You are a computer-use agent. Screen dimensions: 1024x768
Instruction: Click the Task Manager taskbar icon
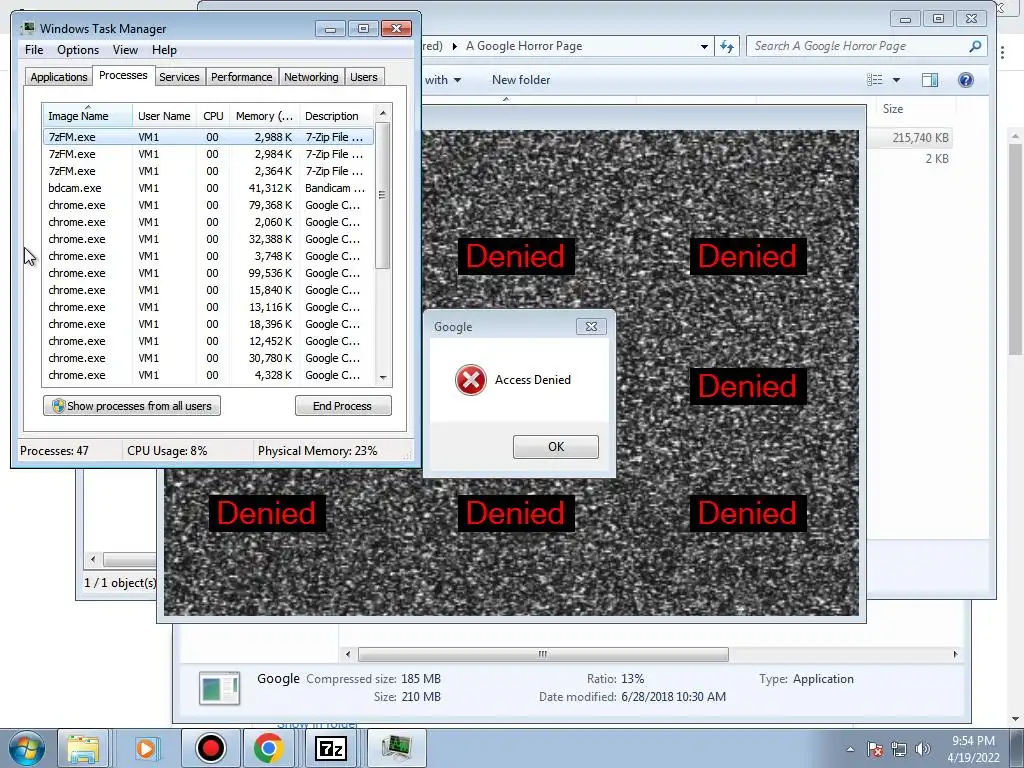(396, 748)
